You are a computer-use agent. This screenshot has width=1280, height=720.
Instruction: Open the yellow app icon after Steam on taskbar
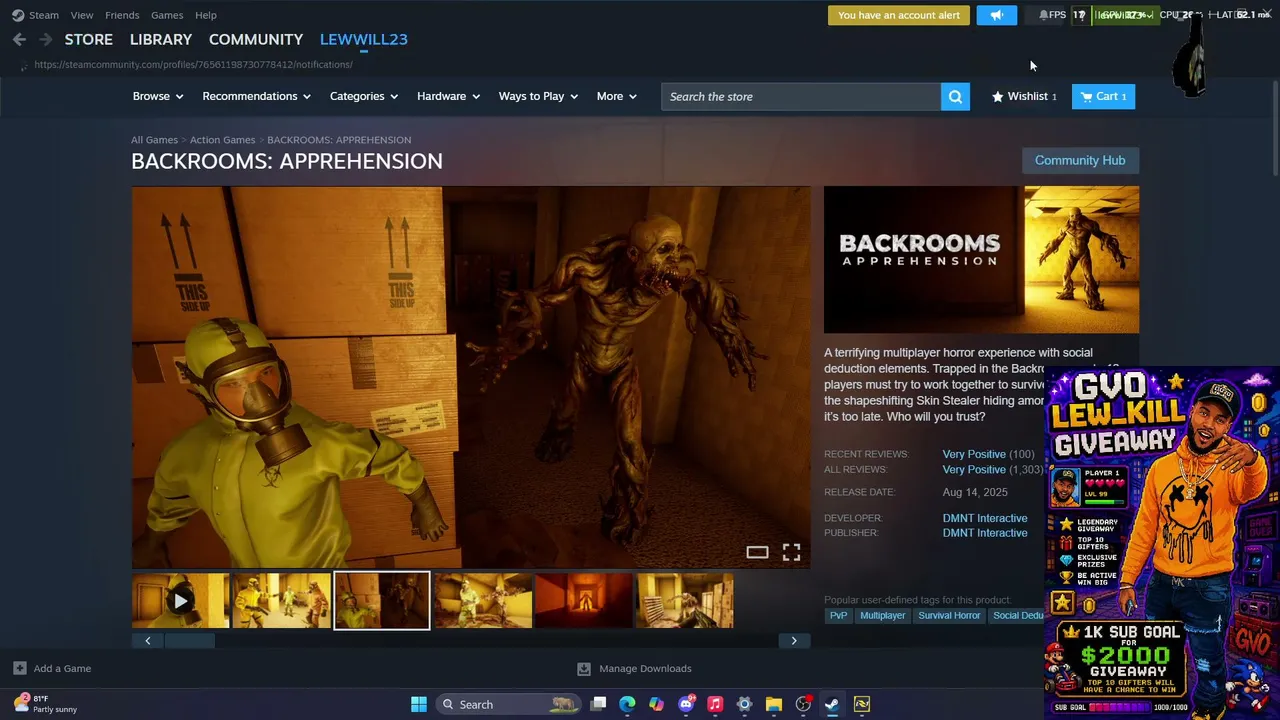point(862,704)
